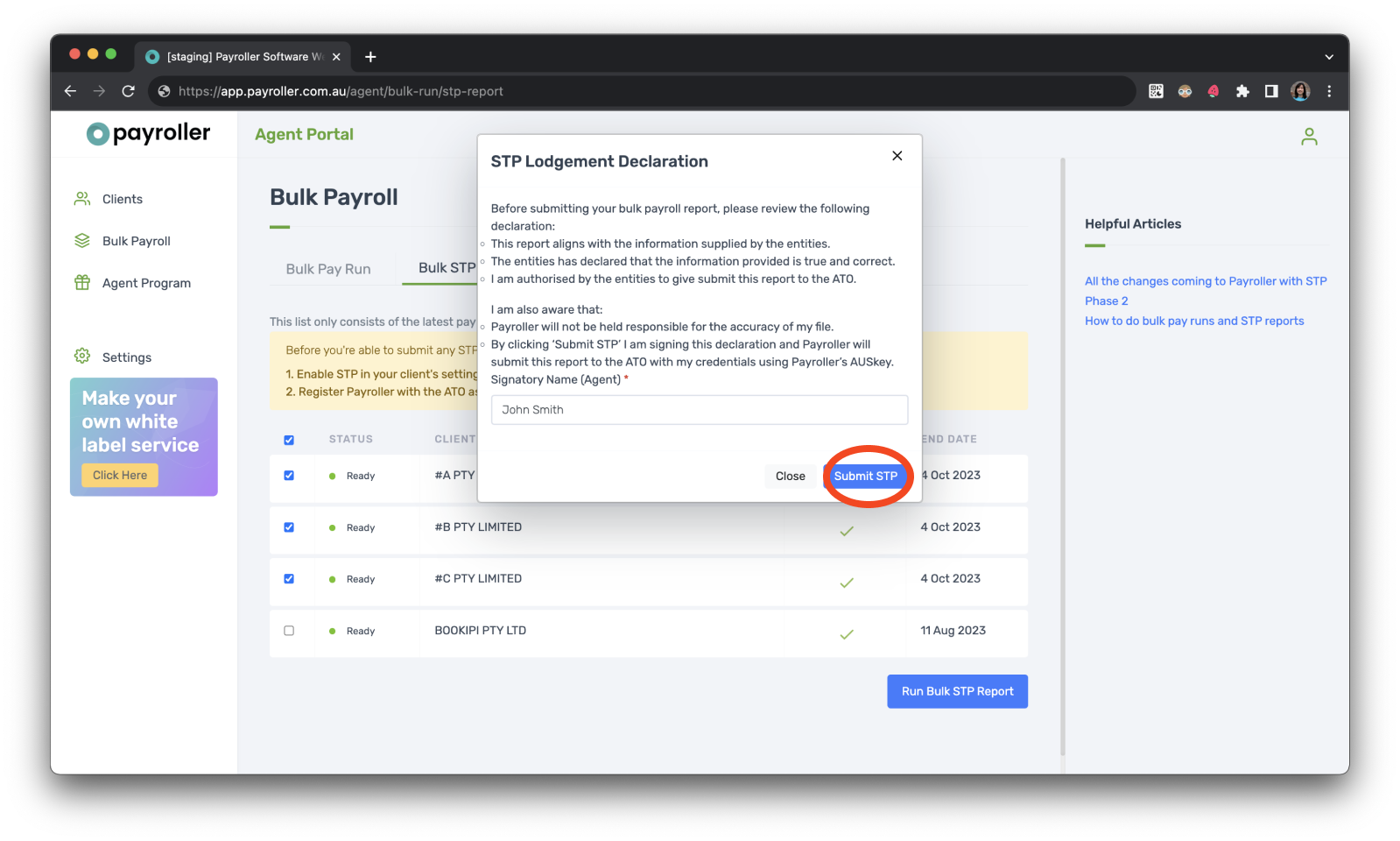The height and width of the screenshot is (841, 1400).
Task: Click the checkmark in #B PTY LIMITED row
Action: [x=847, y=531]
